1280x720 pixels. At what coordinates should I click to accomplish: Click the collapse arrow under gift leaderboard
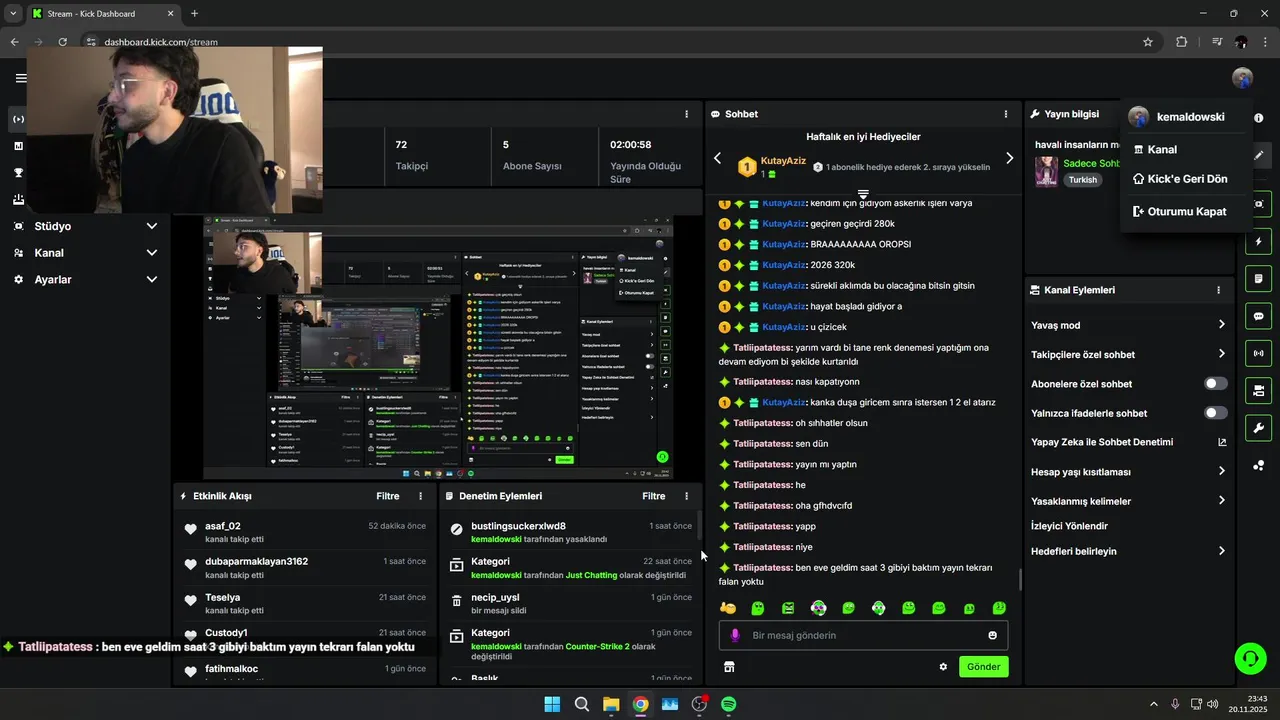[x=863, y=193]
